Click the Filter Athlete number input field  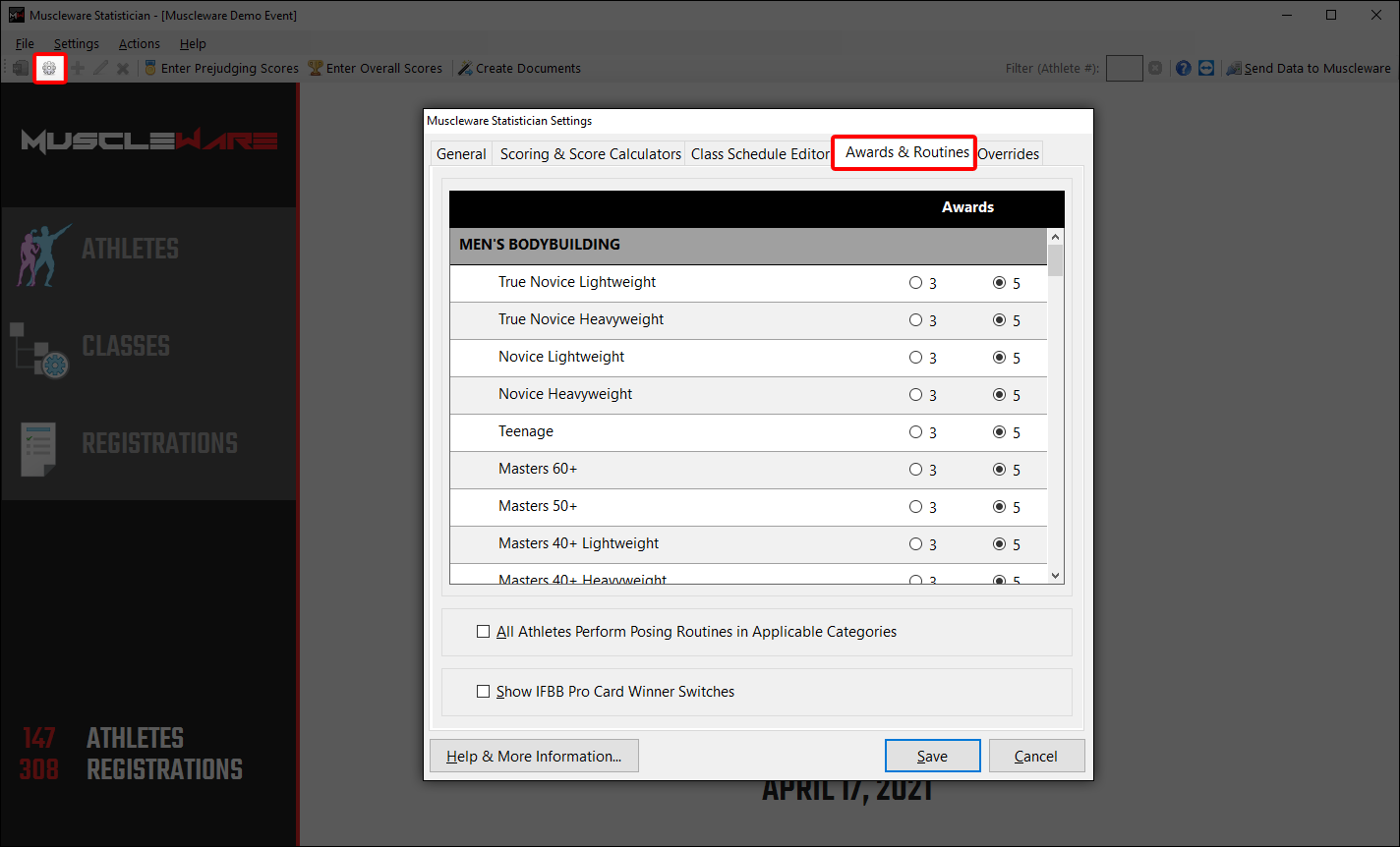point(1124,69)
